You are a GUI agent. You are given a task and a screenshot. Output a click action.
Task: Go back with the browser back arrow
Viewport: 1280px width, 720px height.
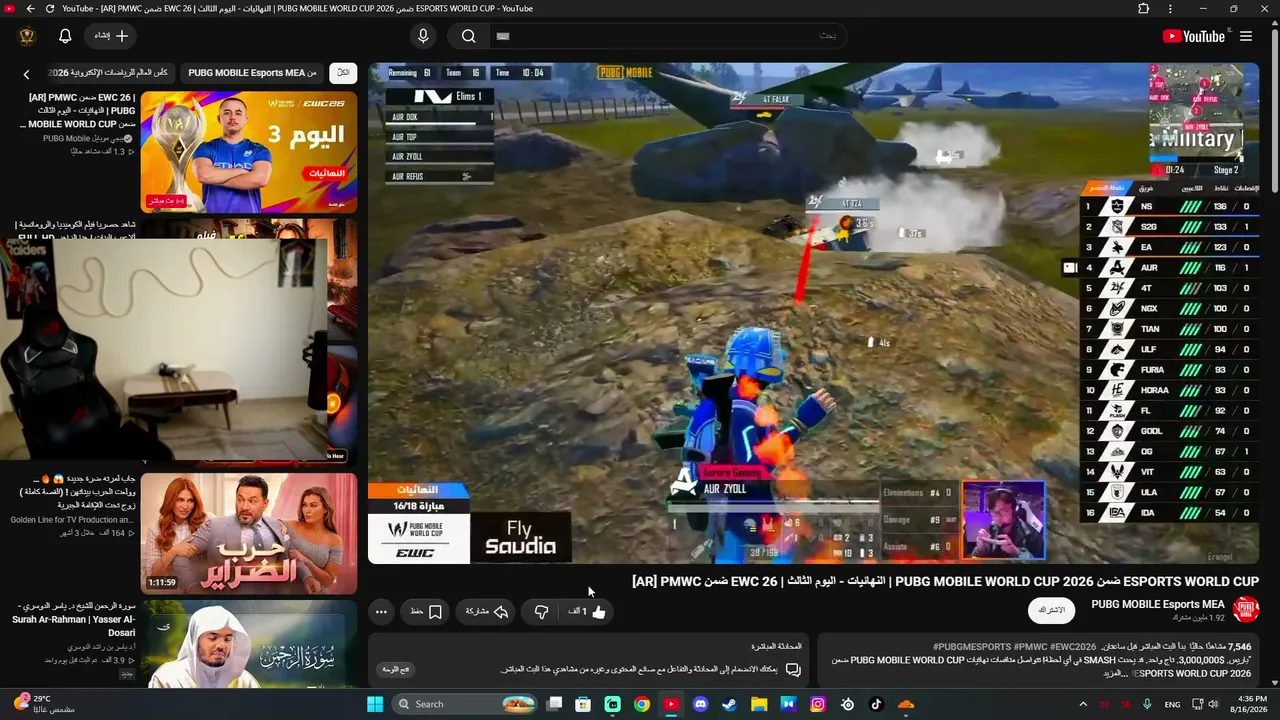coord(31,9)
